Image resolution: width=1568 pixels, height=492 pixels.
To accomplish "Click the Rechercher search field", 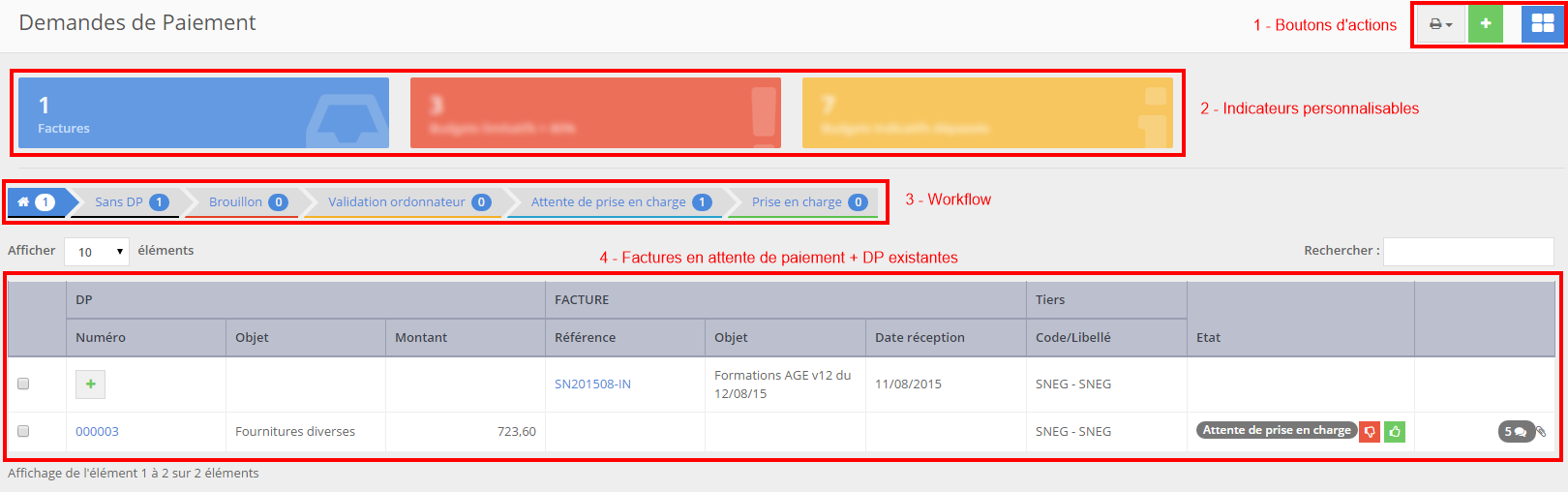I will [1467, 252].
